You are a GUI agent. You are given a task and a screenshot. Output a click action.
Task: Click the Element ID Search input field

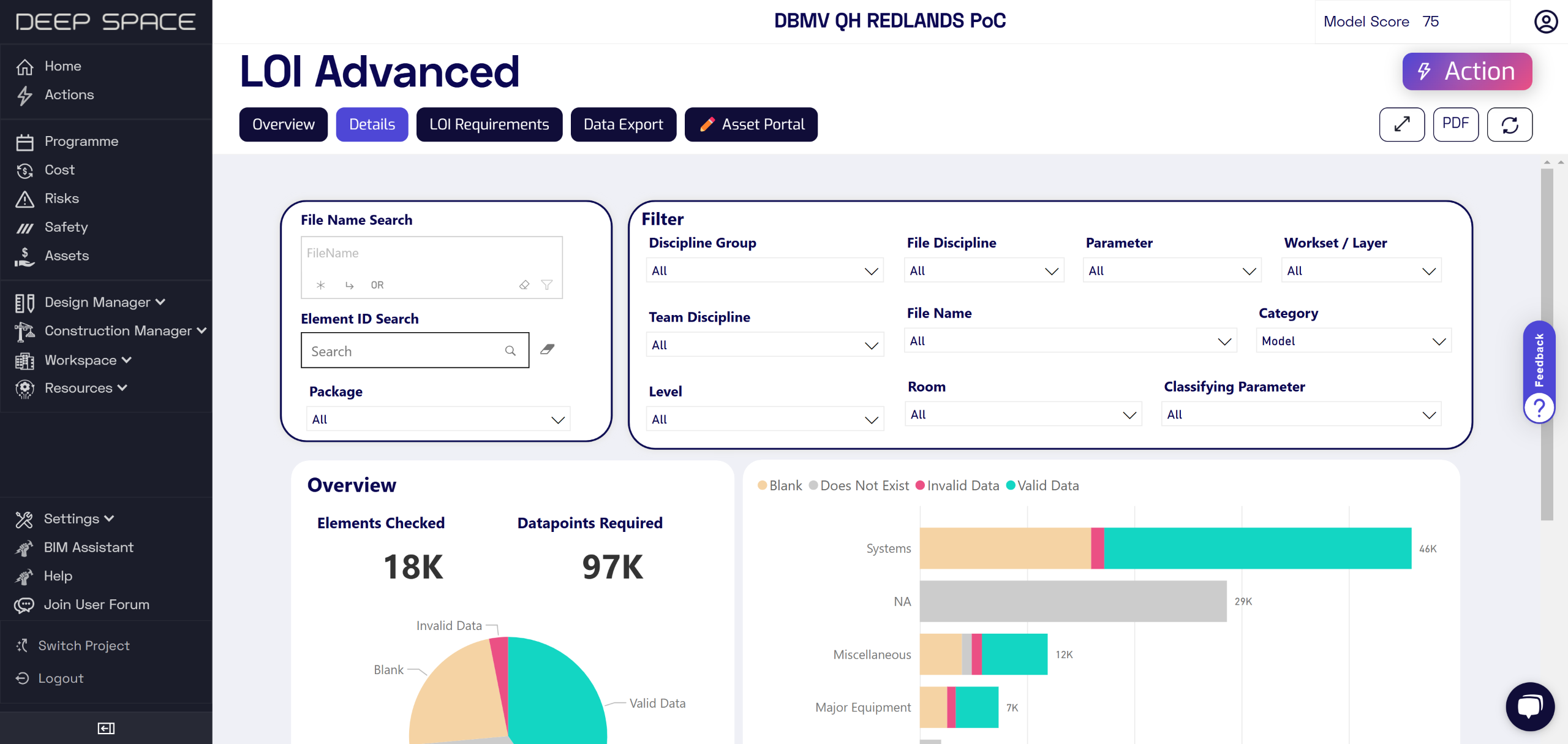point(405,351)
